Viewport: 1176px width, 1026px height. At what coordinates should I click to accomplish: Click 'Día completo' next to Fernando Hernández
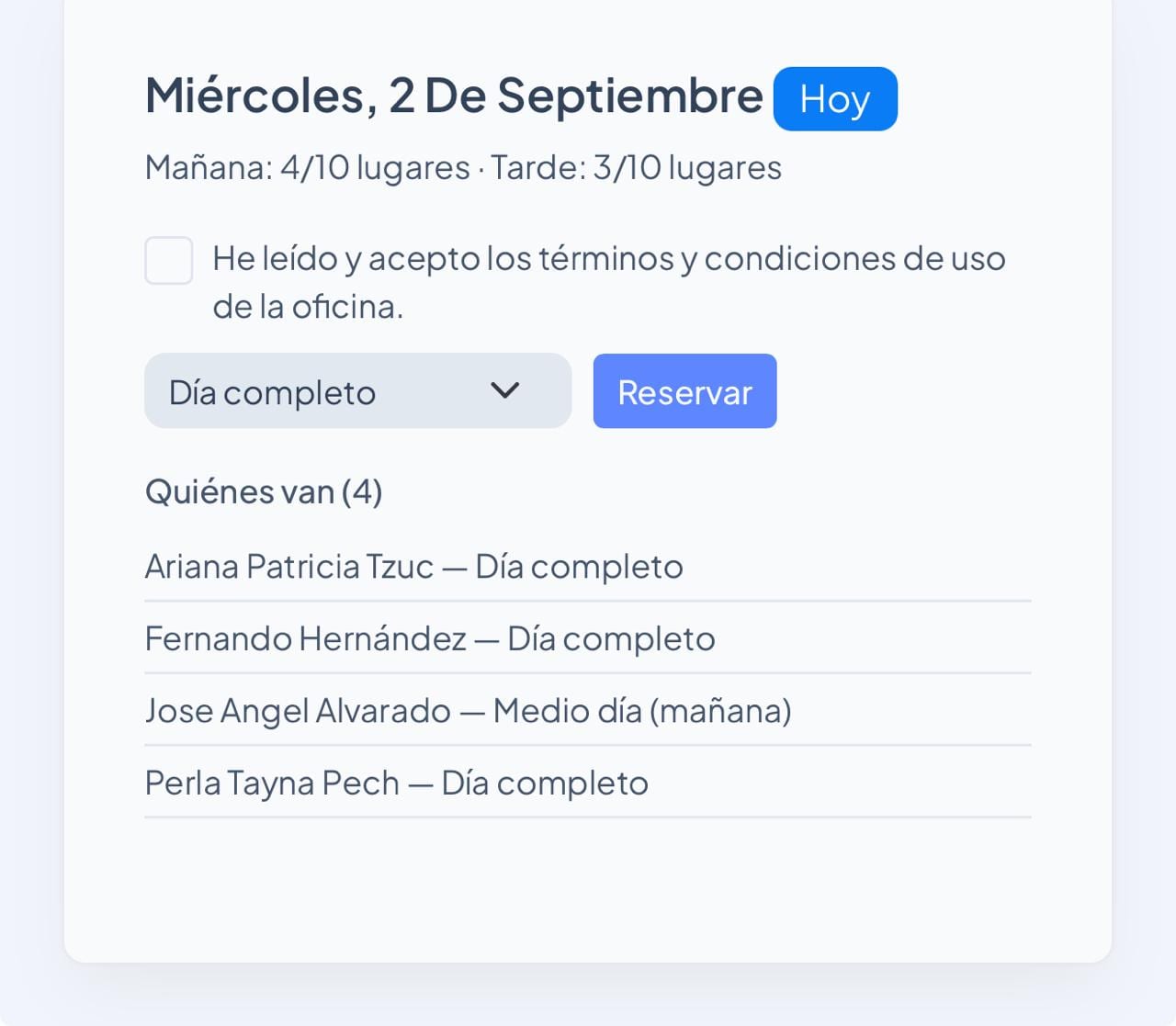click(x=611, y=638)
